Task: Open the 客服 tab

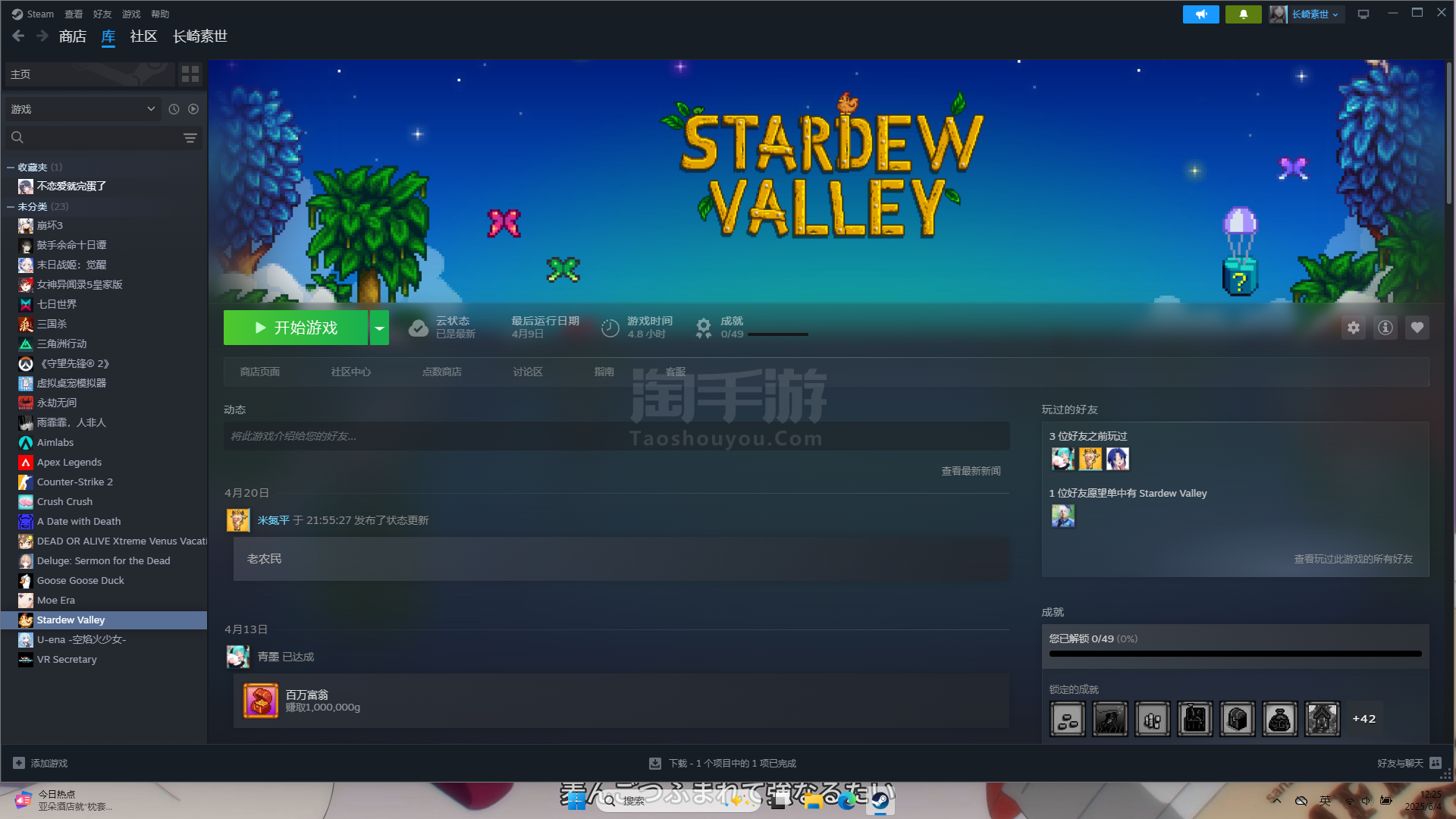Action: [676, 372]
